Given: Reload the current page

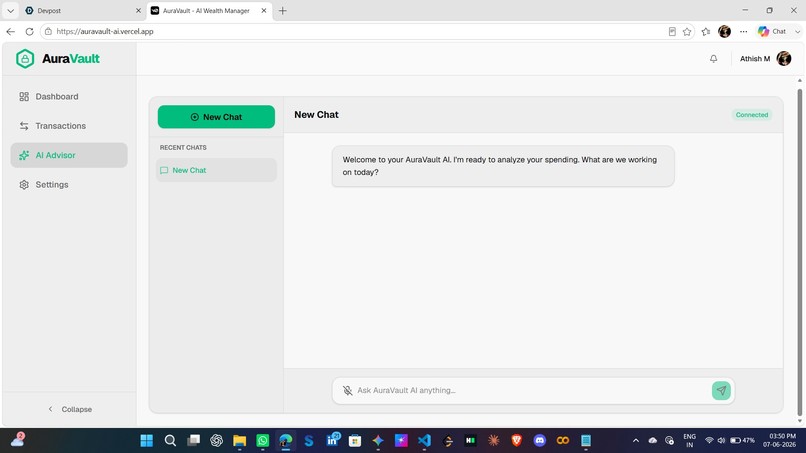Looking at the screenshot, I should (29, 31).
